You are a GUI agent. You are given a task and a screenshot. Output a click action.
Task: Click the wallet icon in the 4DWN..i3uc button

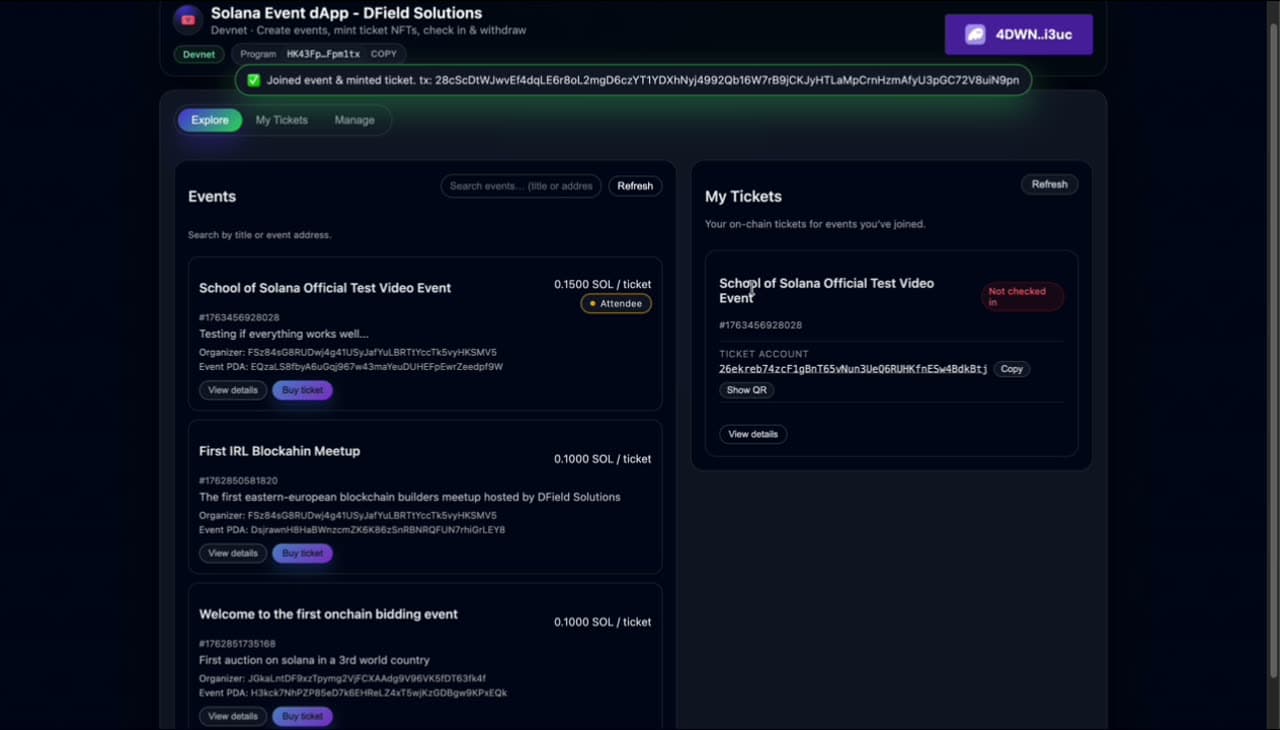(x=975, y=35)
